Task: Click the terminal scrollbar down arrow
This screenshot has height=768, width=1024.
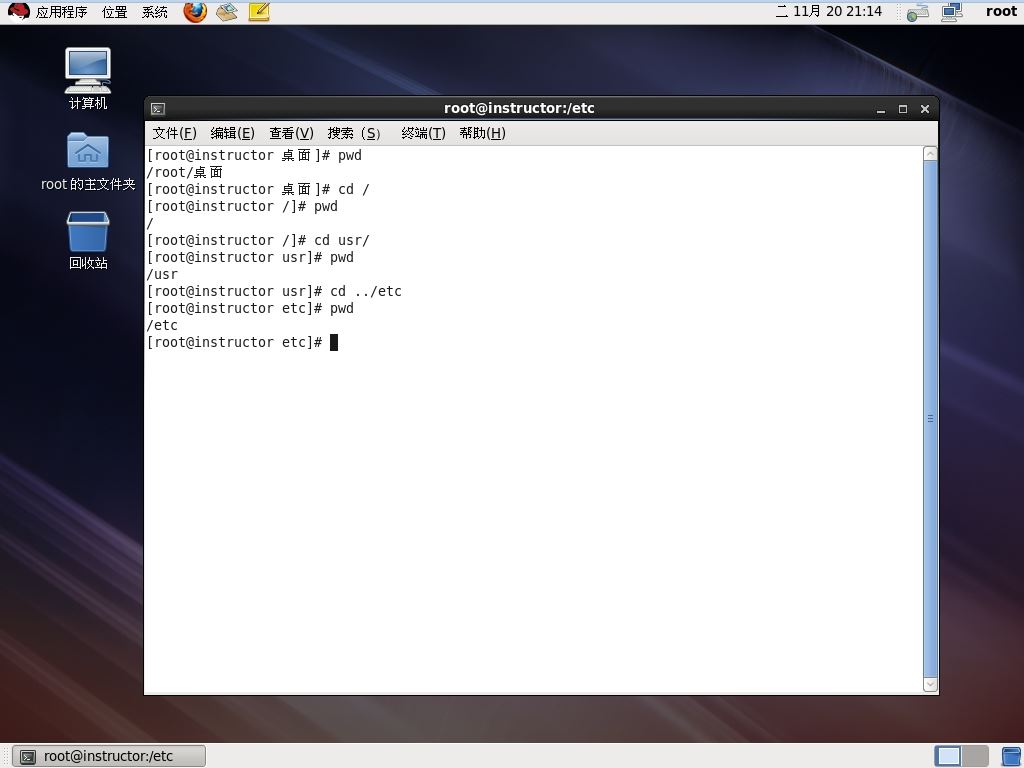Action: [x=931, y=684]
